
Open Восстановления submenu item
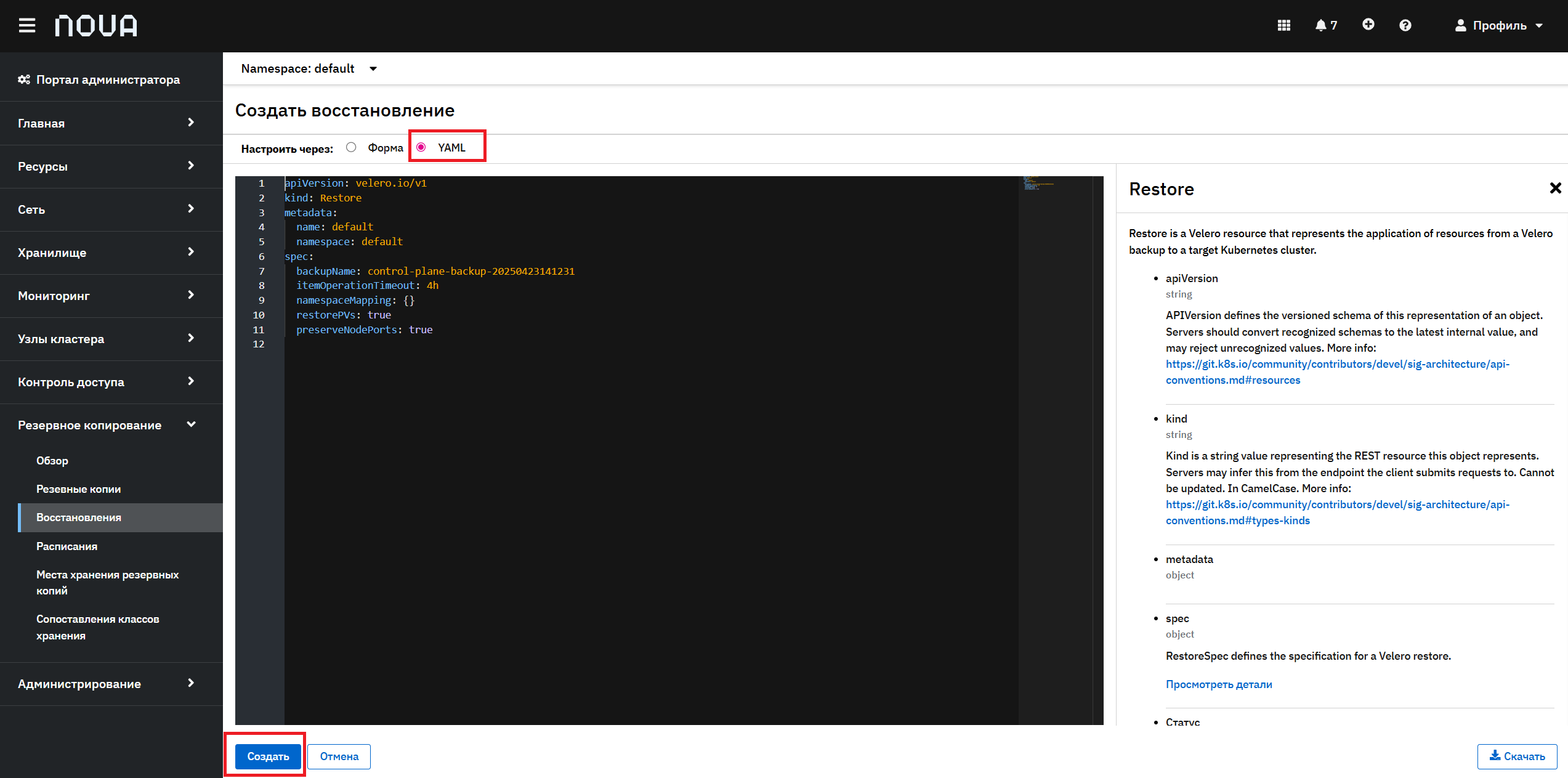click(x=121, y=517)
